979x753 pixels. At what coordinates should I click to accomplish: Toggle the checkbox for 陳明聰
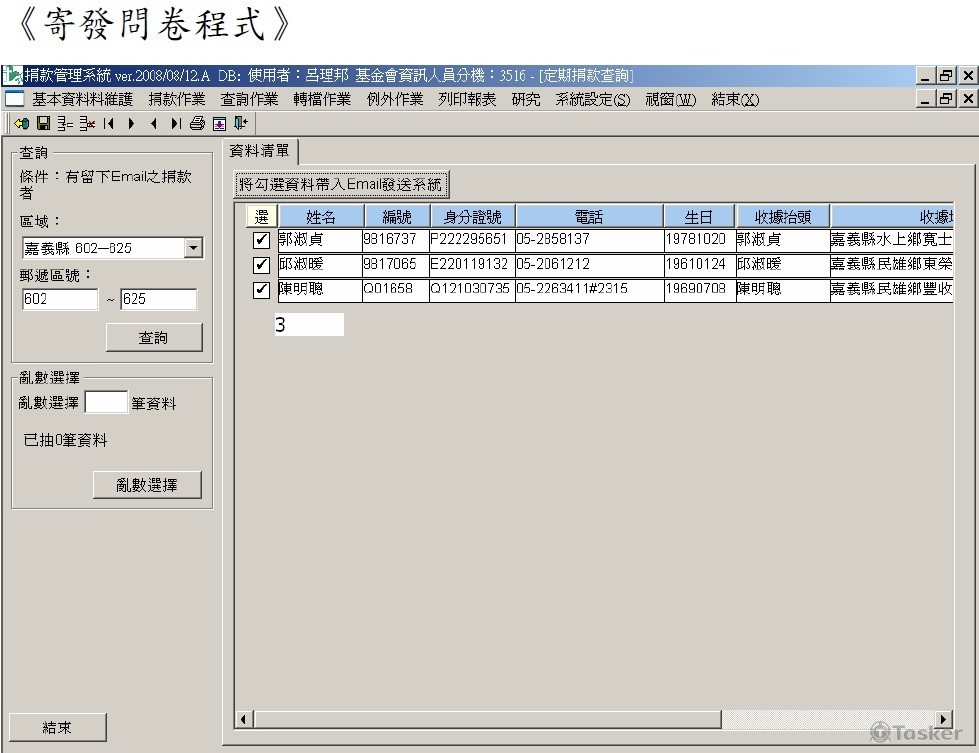tap(262, 290)
